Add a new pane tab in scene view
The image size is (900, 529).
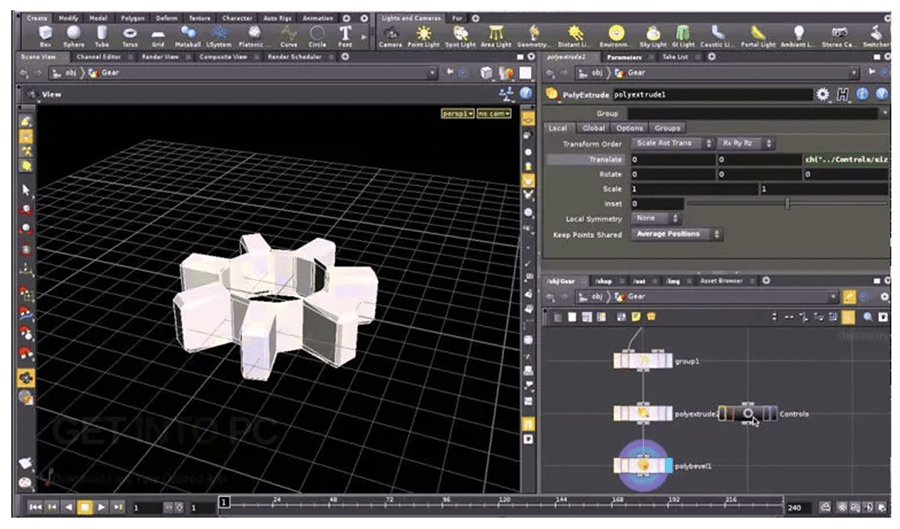click(345, 57)
